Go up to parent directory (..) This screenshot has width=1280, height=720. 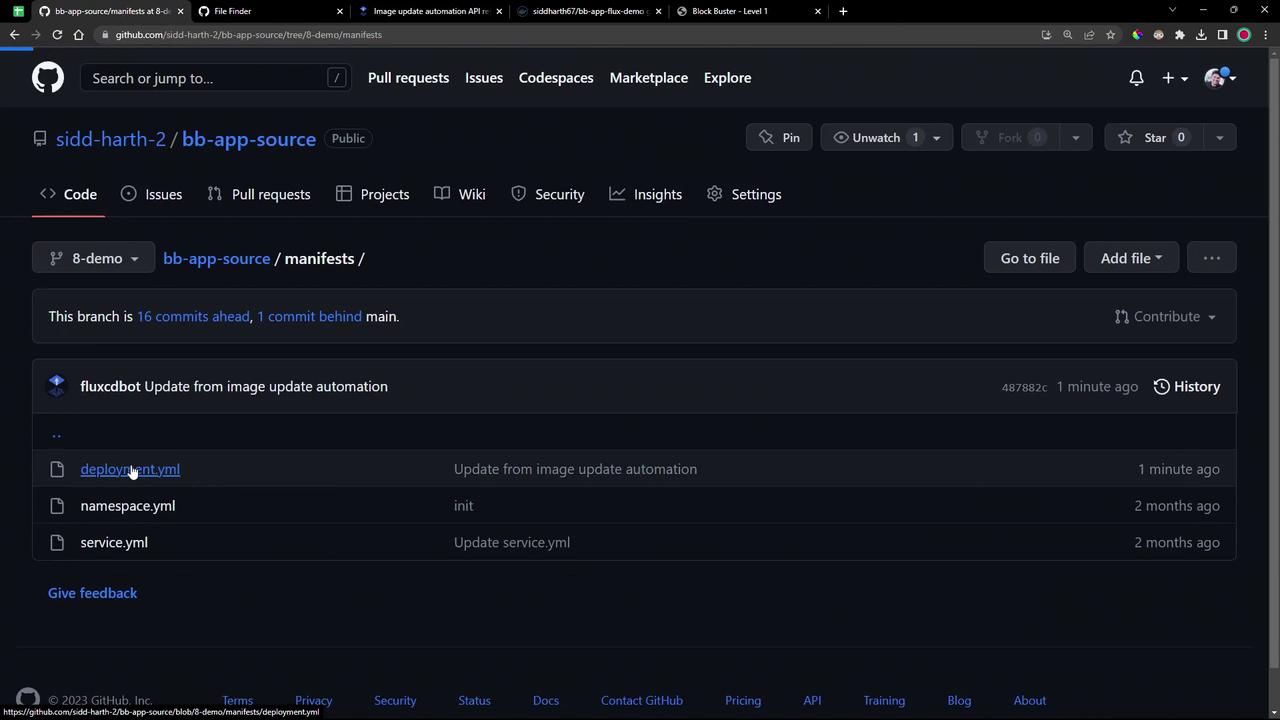(x=56, y=434)
